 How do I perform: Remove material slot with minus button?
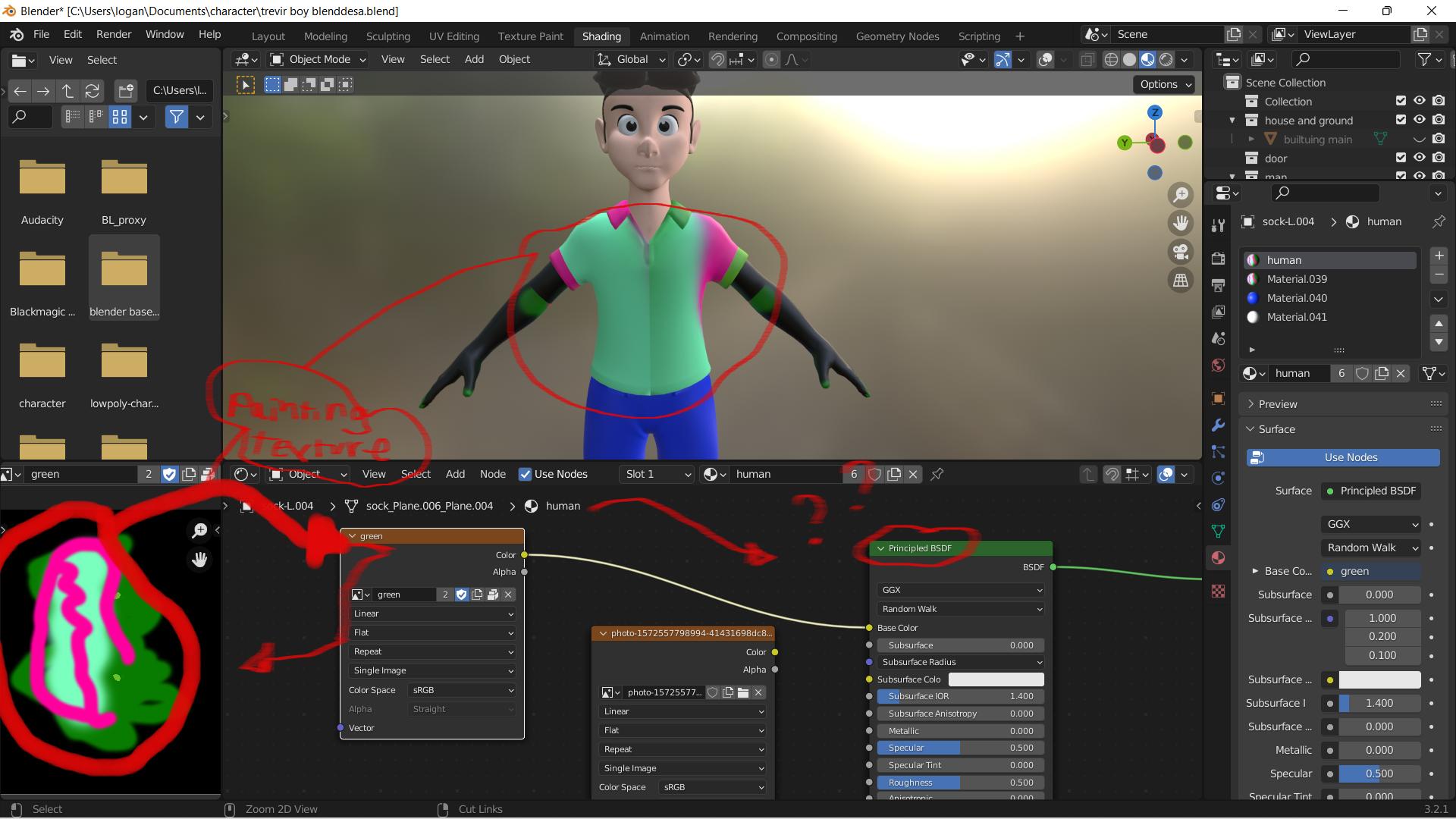click(x=1439, y=275)
